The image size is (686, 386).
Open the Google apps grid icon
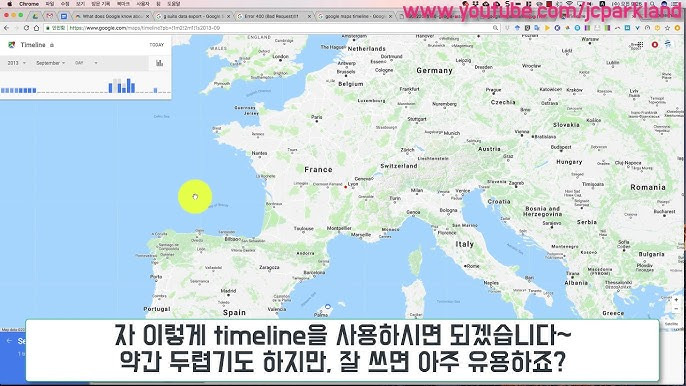(x=640, y=45)
